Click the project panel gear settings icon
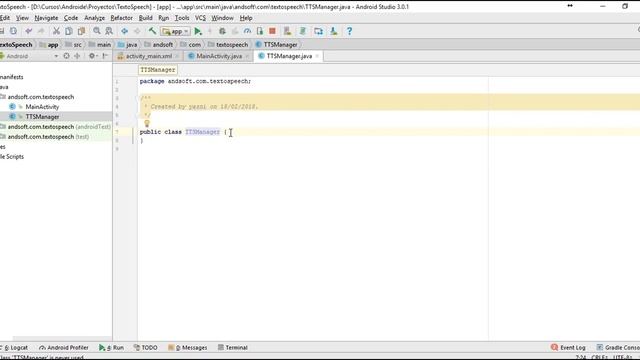 click(93, 56)
